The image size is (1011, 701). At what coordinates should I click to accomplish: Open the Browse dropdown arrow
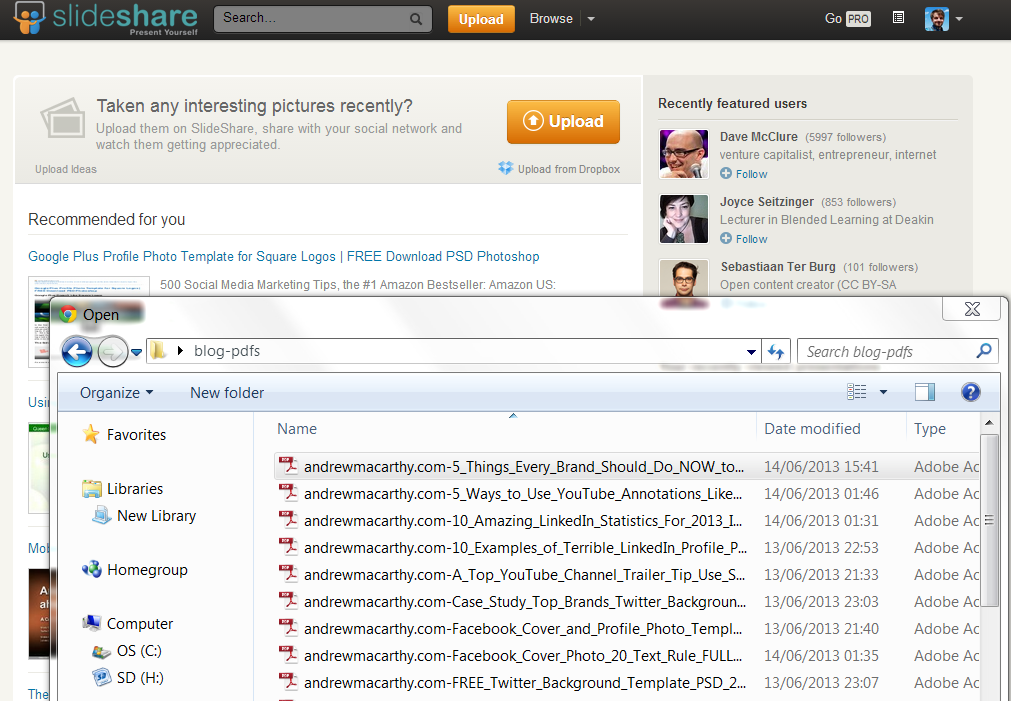coord(591,19)
